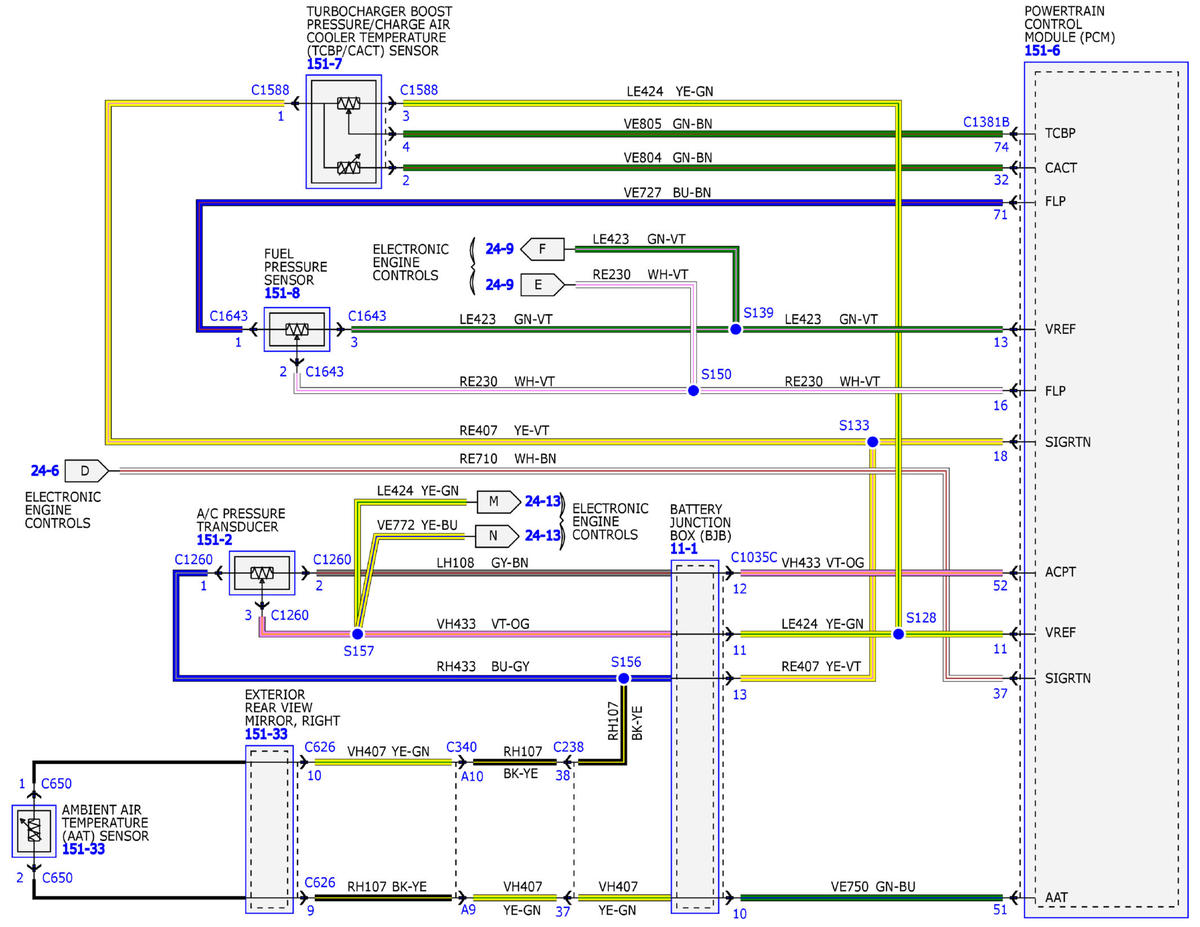Select the S156 splice point
This screenshot has height=927, width=1200.
tap(623, 678)
